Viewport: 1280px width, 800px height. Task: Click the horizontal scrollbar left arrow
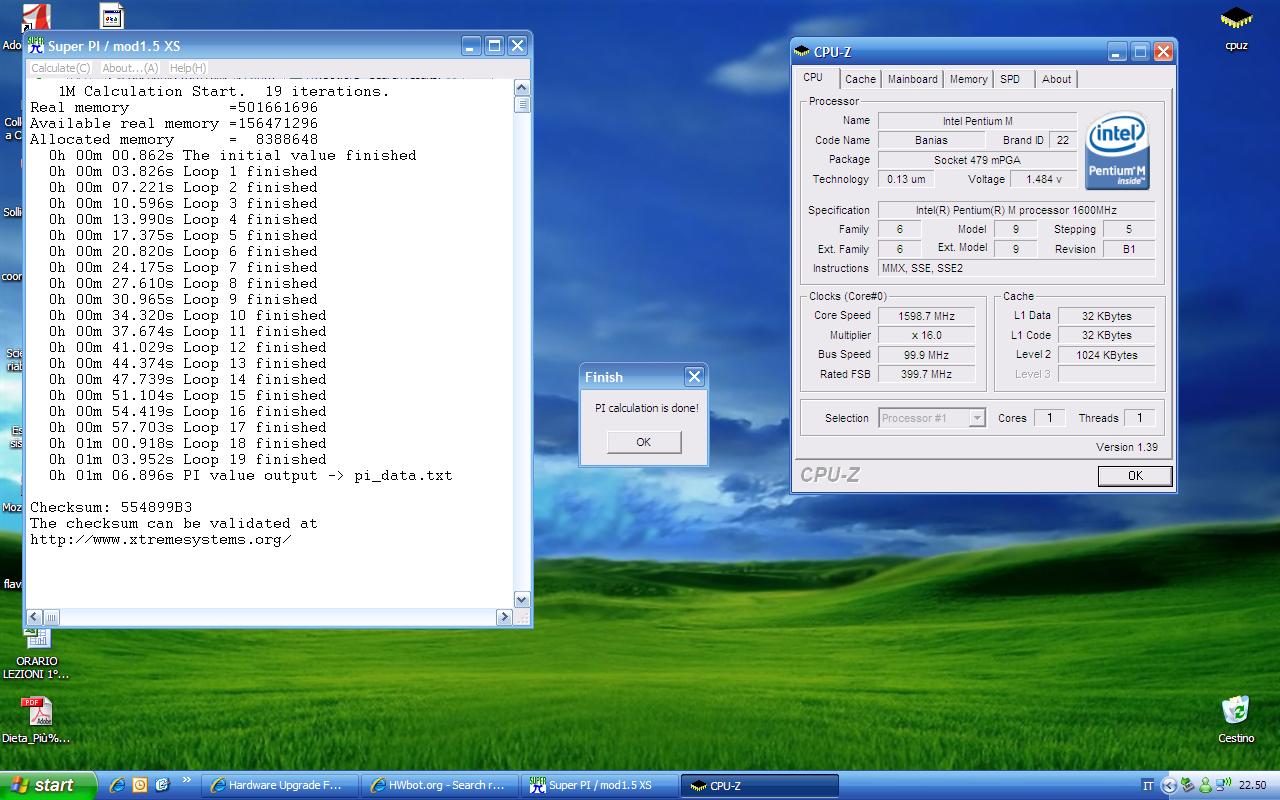(35, 617)
